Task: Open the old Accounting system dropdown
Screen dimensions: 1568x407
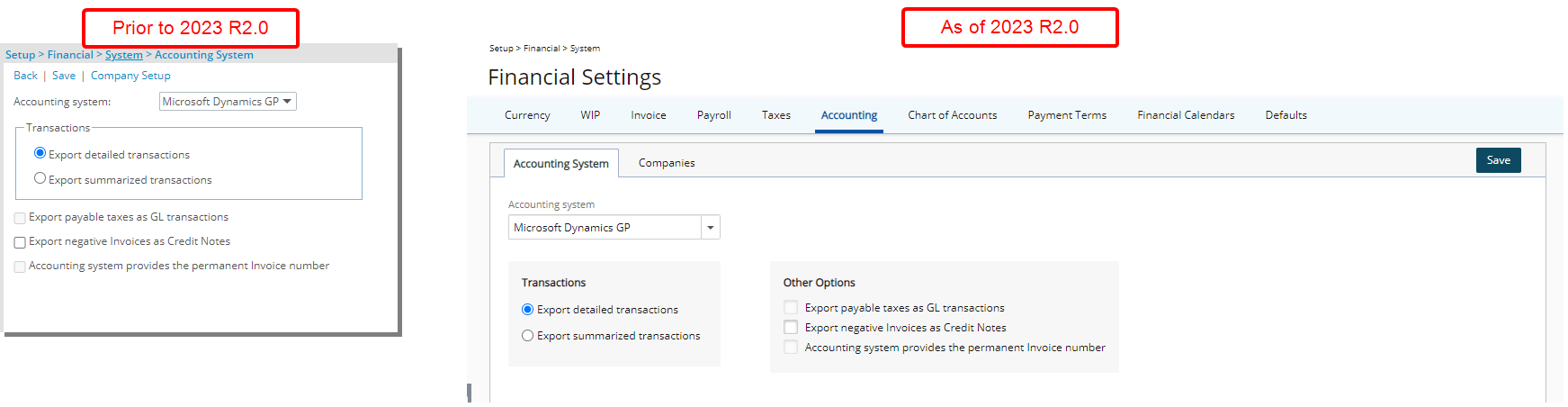Action: click(228, 102)
